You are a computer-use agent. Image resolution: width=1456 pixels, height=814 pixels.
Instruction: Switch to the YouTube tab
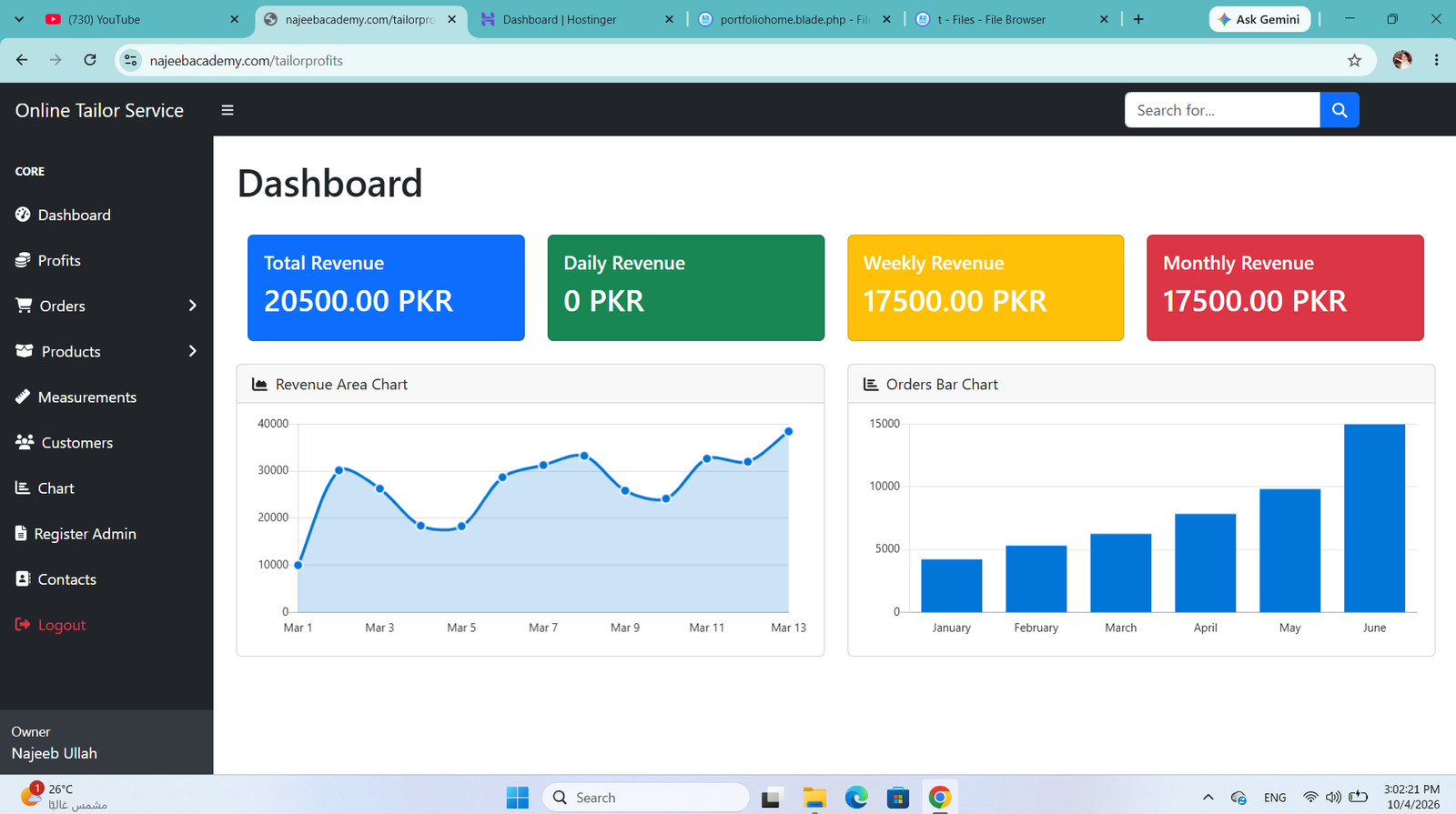pyautogui.click(x=142, y=19)
